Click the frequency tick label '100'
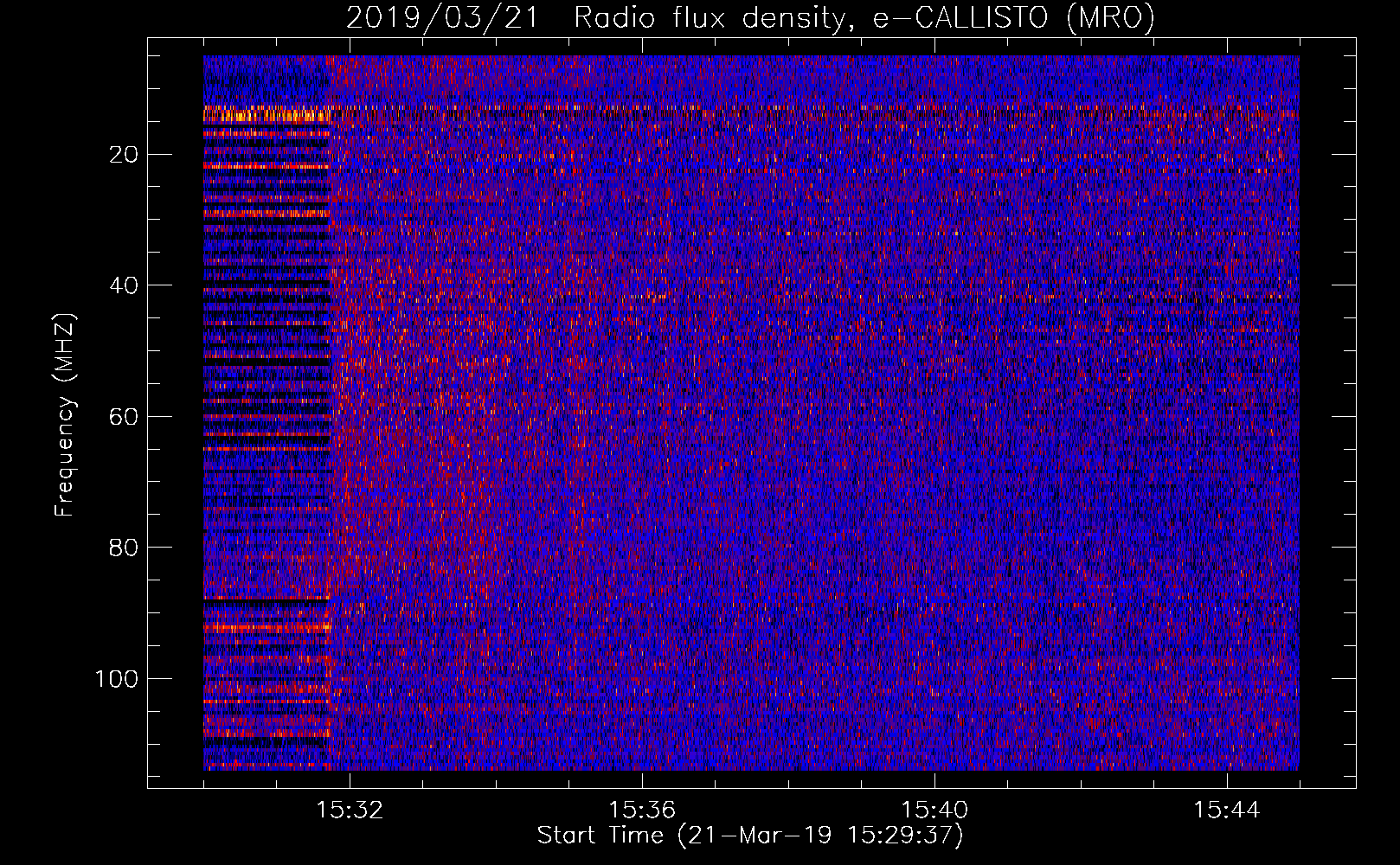Image resolution: width=1400 pixels, height=865 pixels. pyautogui.click(x=117, y=679)
